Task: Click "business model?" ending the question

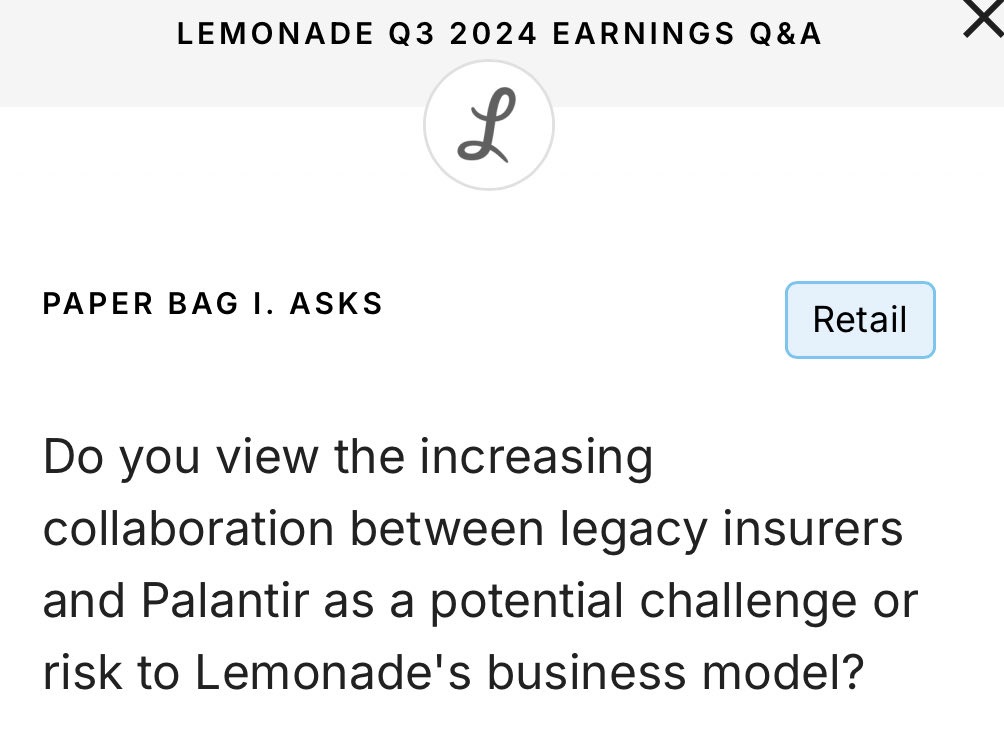Action: click(675, 673)
